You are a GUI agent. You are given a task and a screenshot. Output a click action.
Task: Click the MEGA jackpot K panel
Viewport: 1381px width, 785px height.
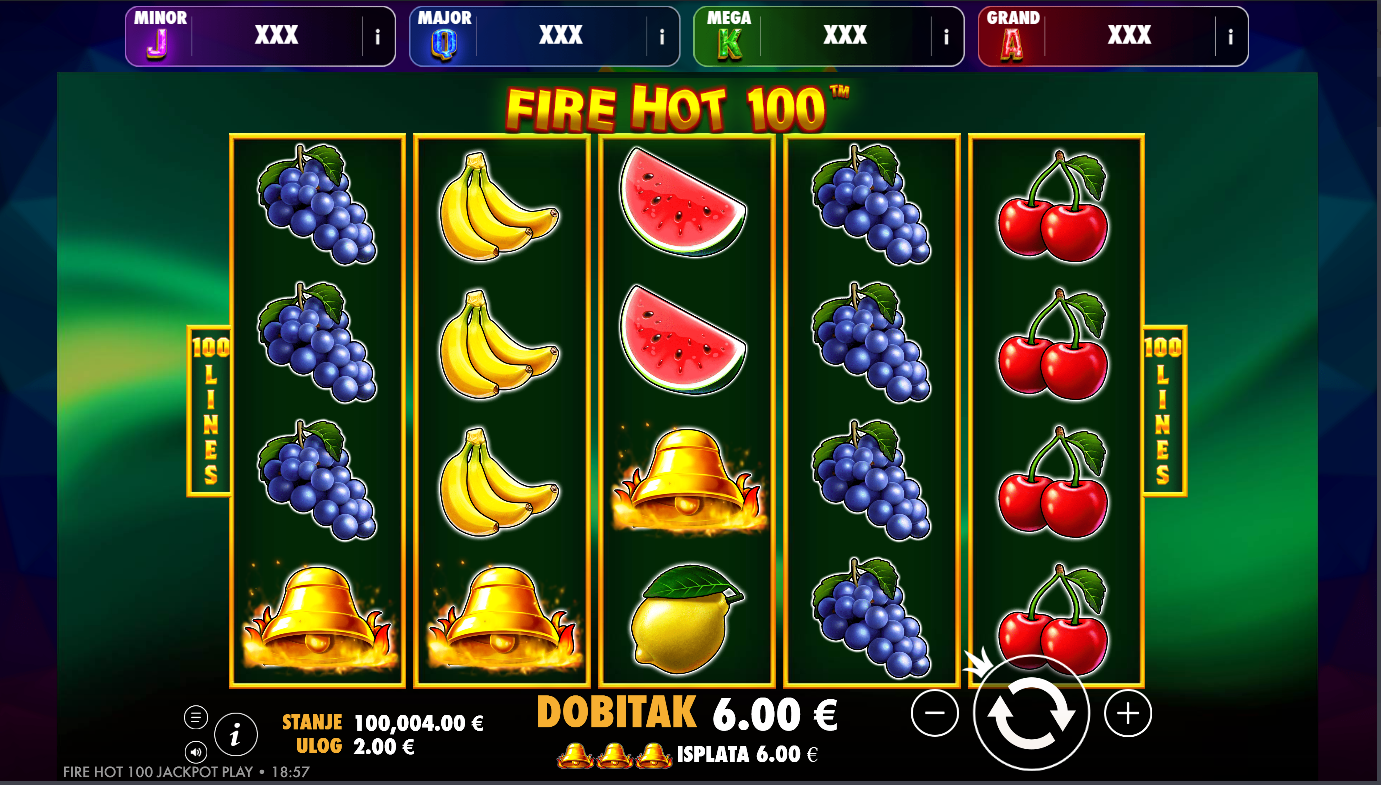click(829, 37)
